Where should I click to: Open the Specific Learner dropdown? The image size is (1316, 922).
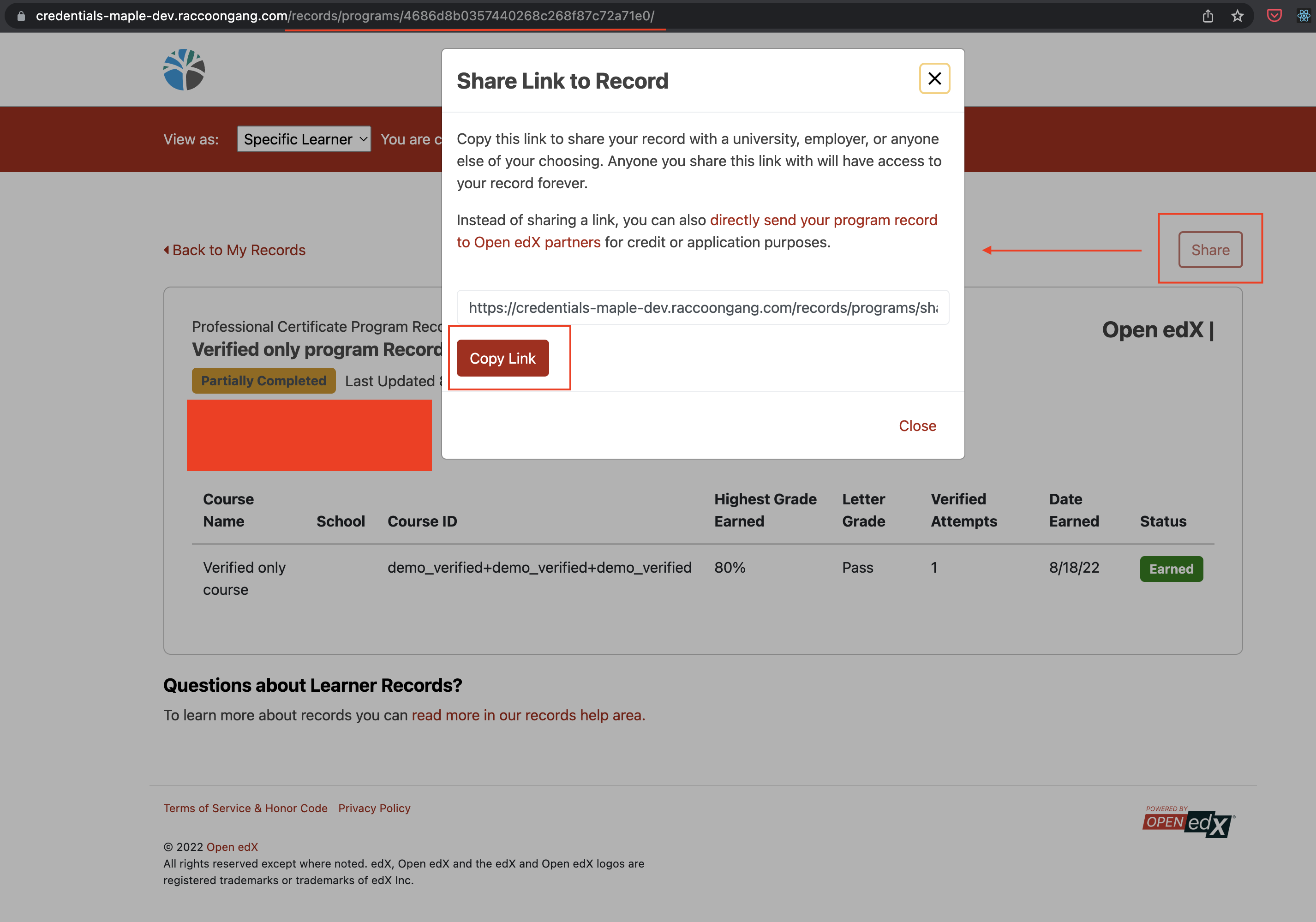(304, 139)
